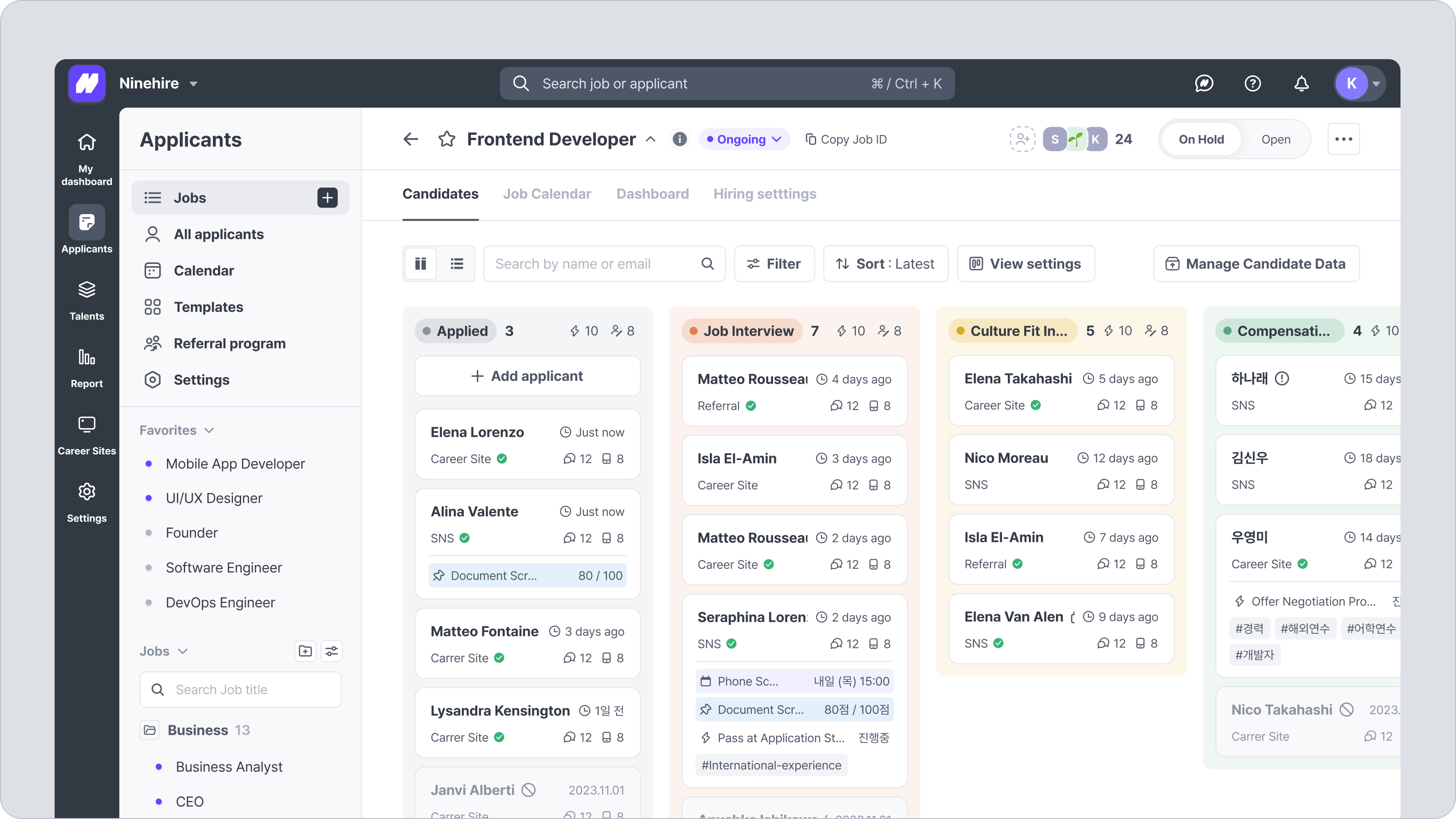
Task: Click the back arrow beside Frontend Developer
Action: pos(411,139)
